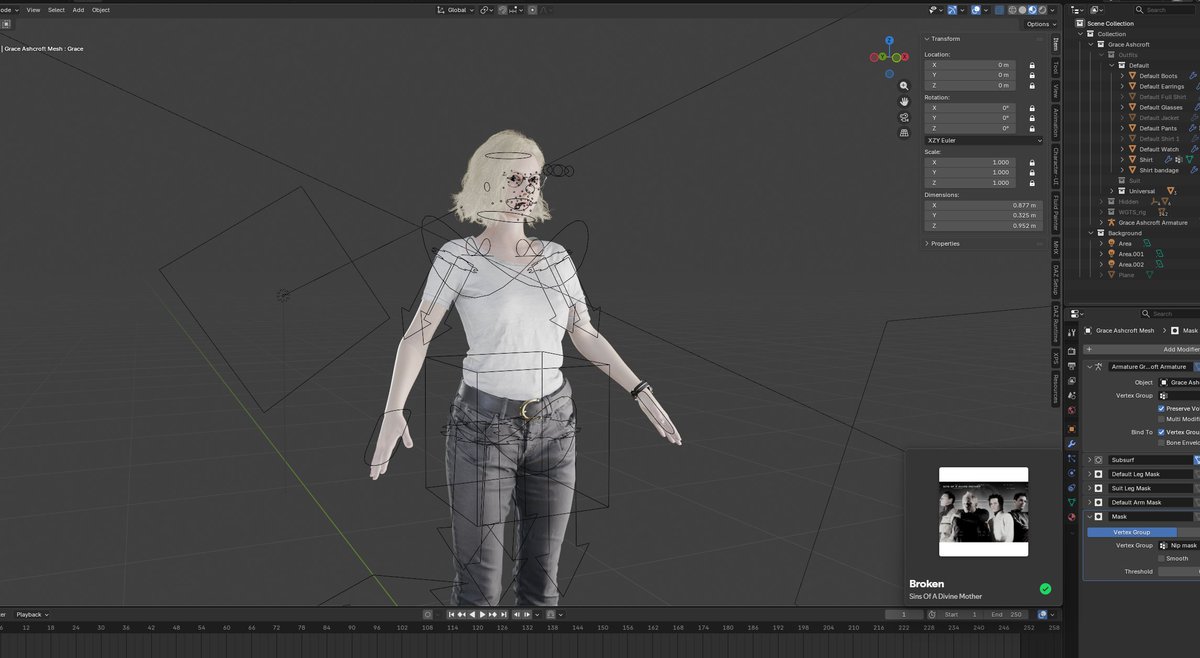Expand the Suit Leg Mask modifier
Screen dimensions: 1200x658
[x=1089, y=488]
